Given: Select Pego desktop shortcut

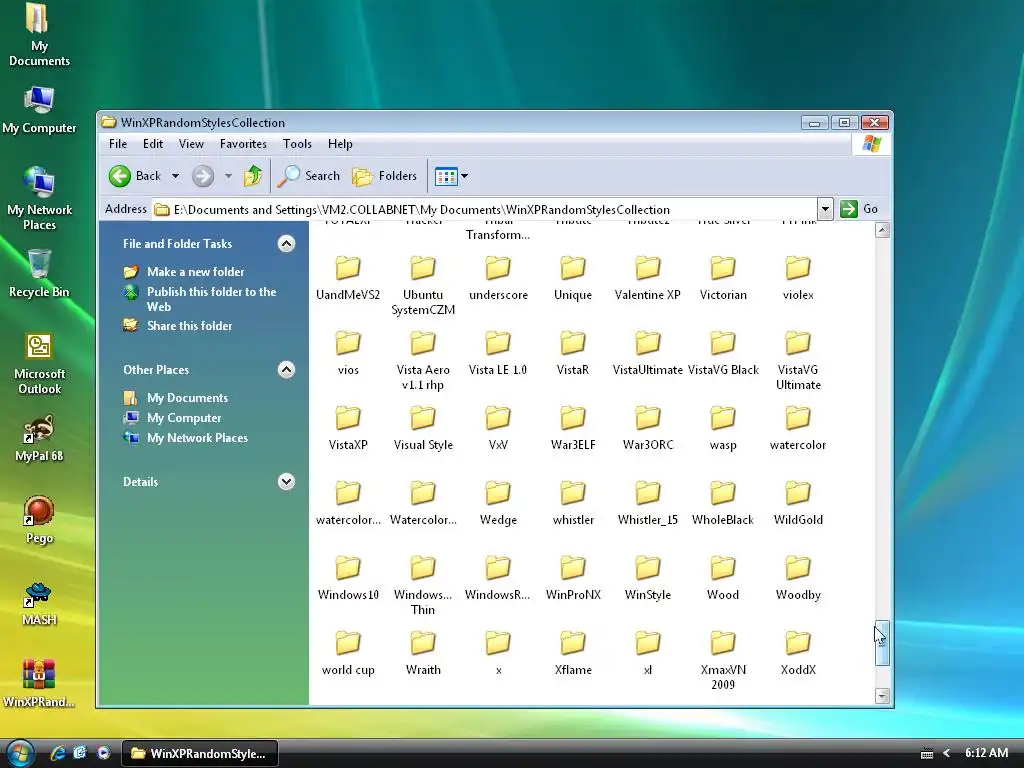Looking at the screenshot, I should click(x=39, y=520).
